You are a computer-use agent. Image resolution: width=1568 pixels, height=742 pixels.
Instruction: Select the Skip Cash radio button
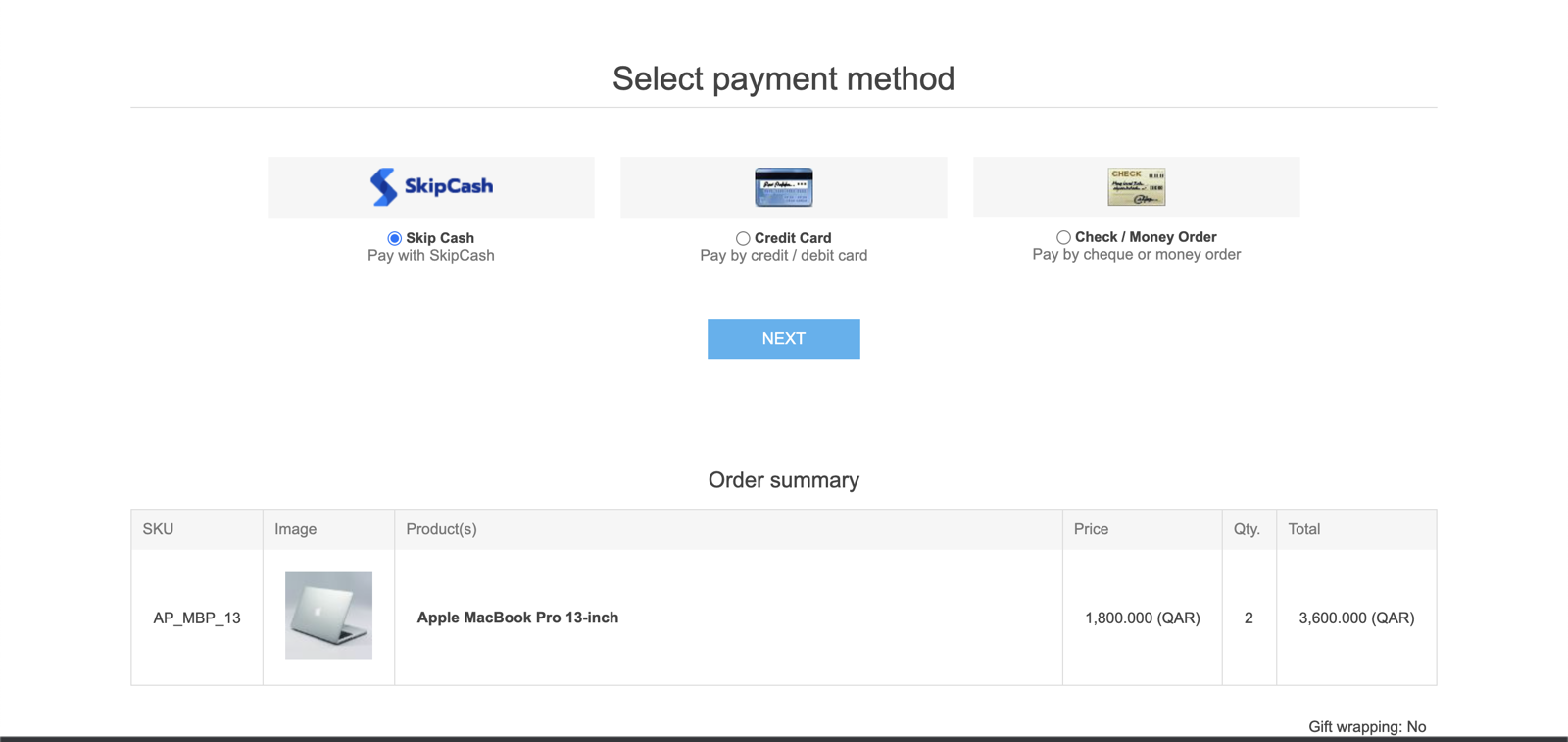(394, 238)
